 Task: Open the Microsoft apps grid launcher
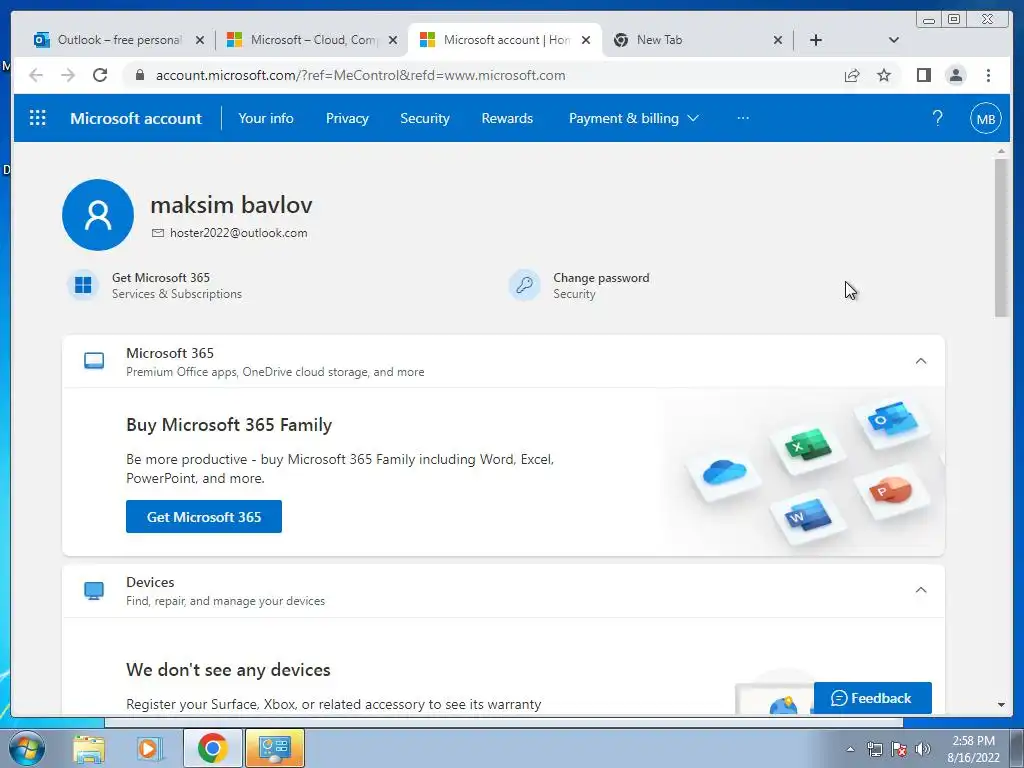pos(38,118)
